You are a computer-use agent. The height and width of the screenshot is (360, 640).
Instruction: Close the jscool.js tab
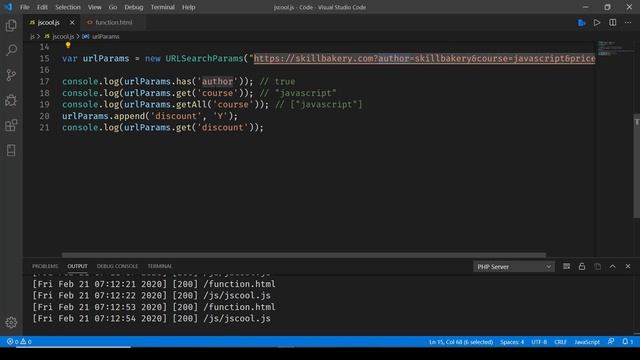pos(72,22)
